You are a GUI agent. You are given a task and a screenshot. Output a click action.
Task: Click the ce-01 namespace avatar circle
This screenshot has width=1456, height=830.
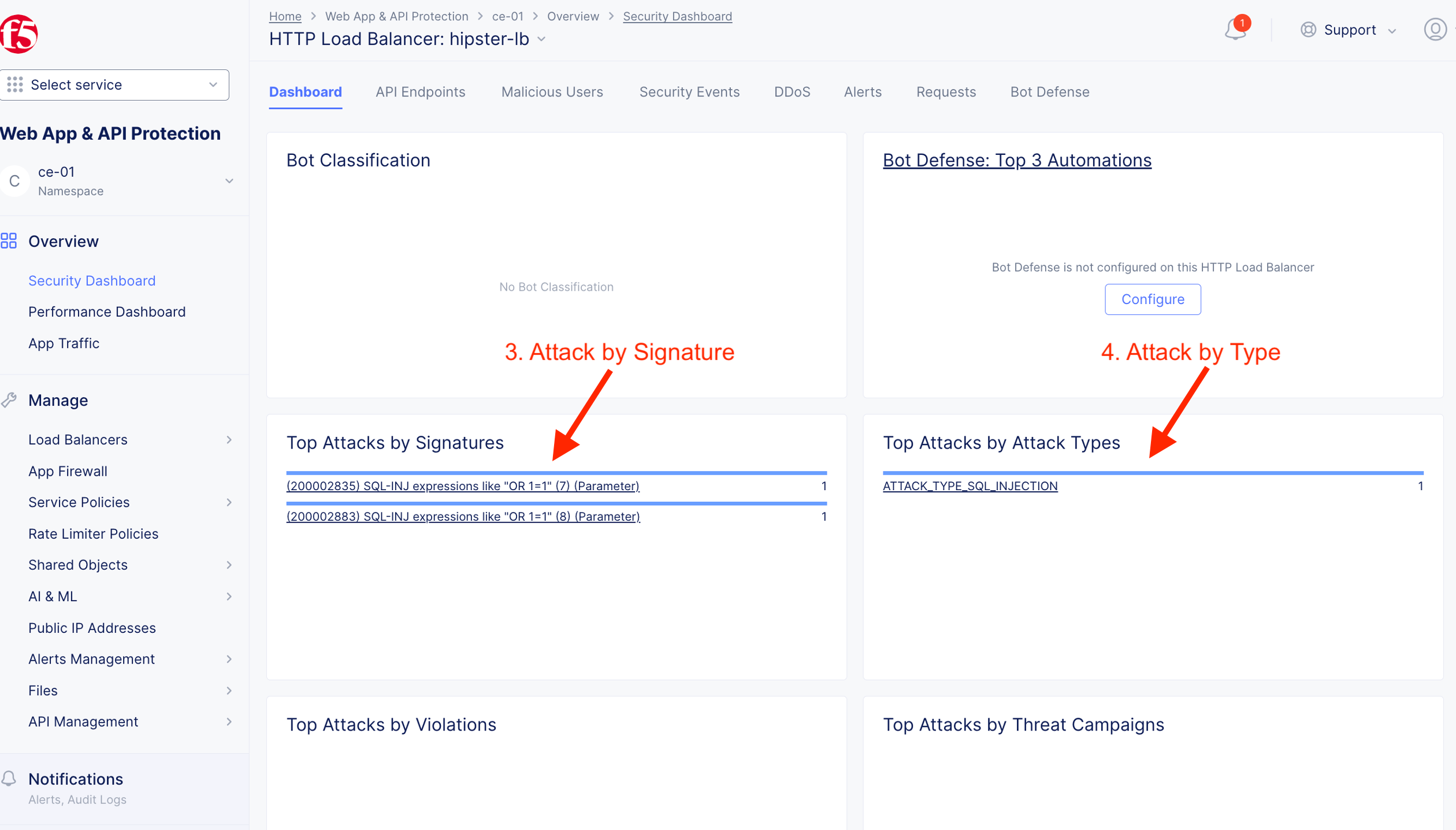pos(15,181)
